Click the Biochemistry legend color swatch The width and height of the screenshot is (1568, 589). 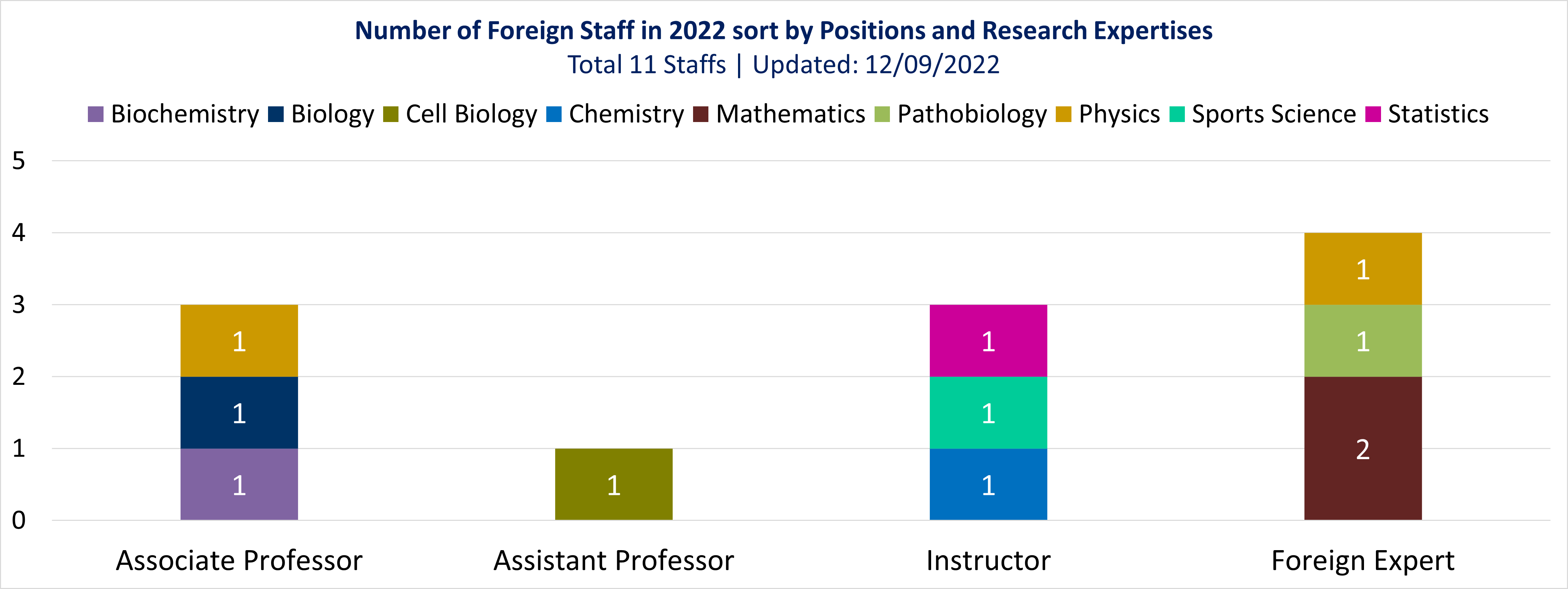coord(96,115)
